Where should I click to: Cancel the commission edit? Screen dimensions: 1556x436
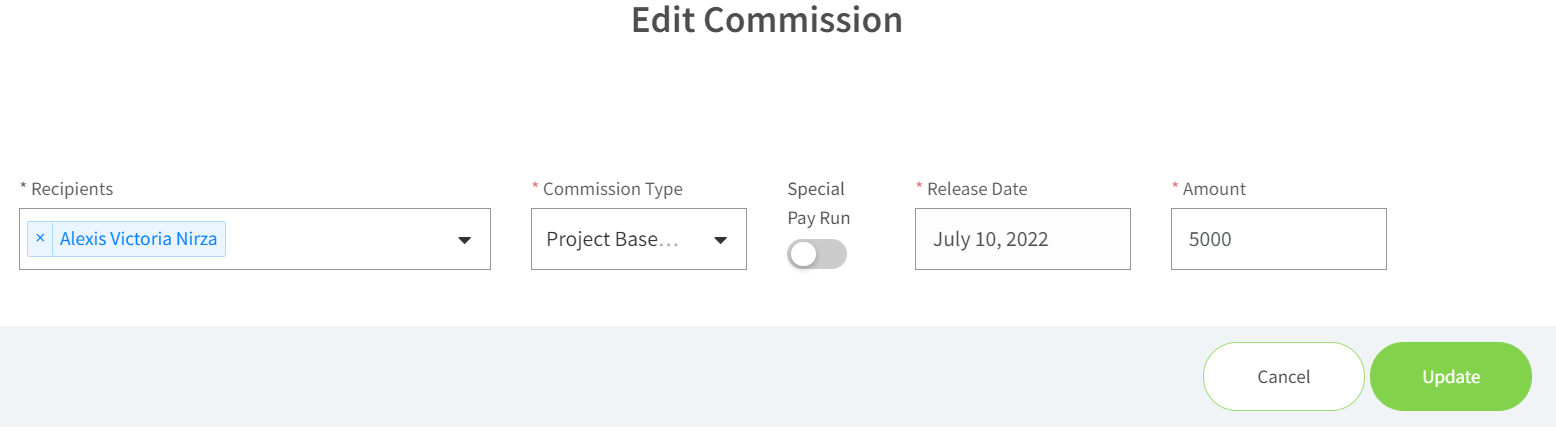(x=1284, y=377)
